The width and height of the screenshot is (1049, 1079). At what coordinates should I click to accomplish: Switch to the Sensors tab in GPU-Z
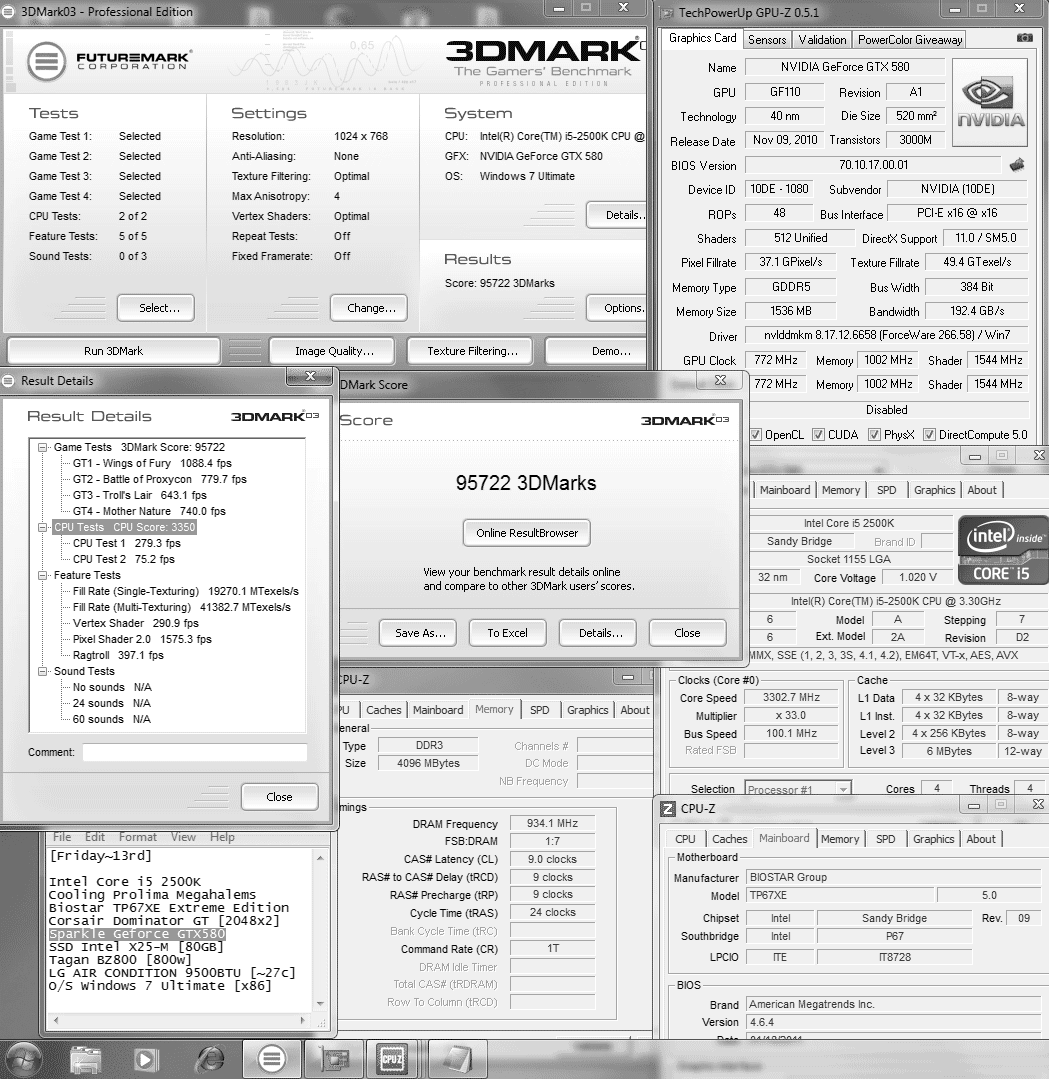tap(767, 39)
